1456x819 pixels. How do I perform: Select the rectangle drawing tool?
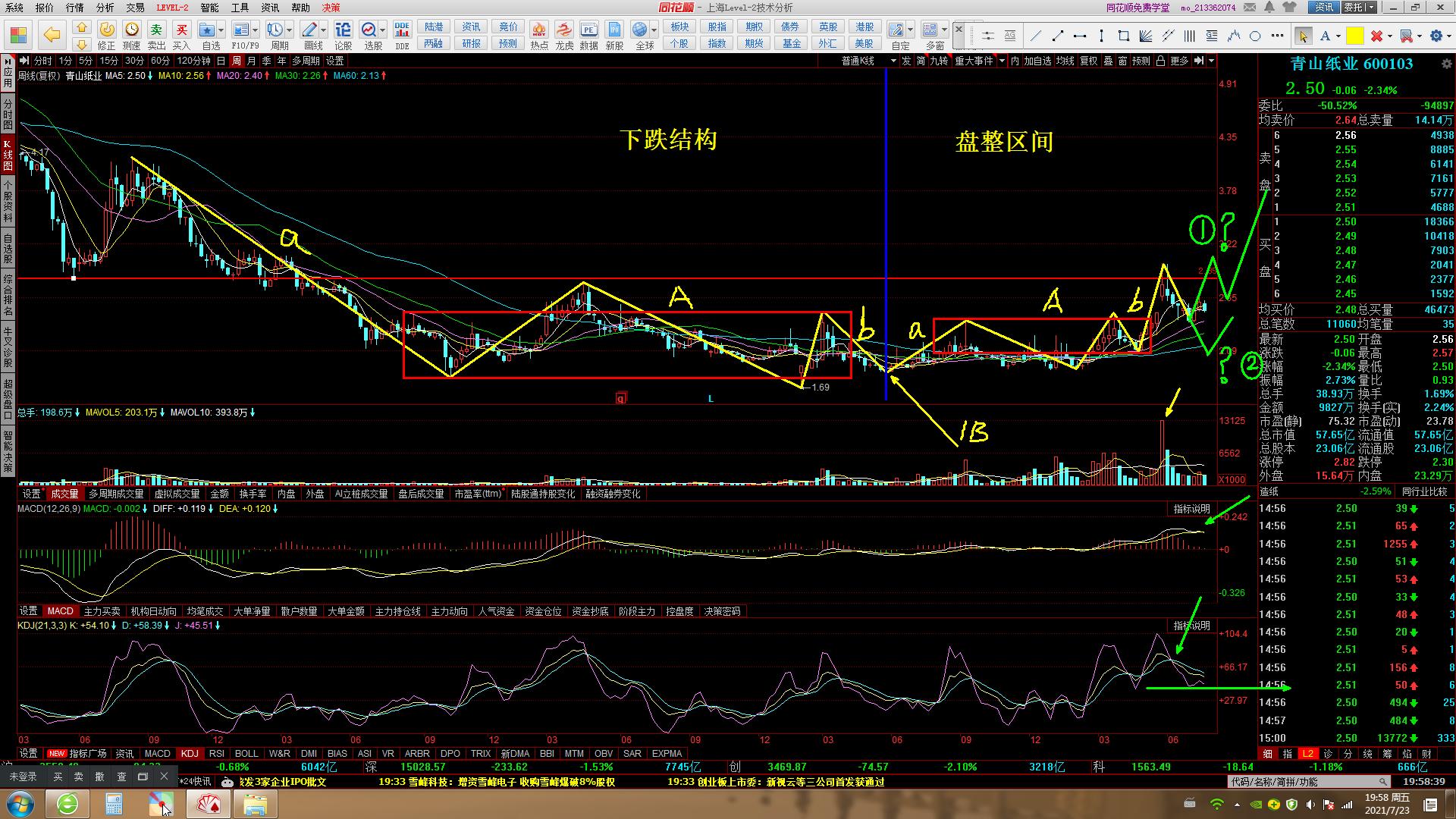click(x=1124, y=36)
